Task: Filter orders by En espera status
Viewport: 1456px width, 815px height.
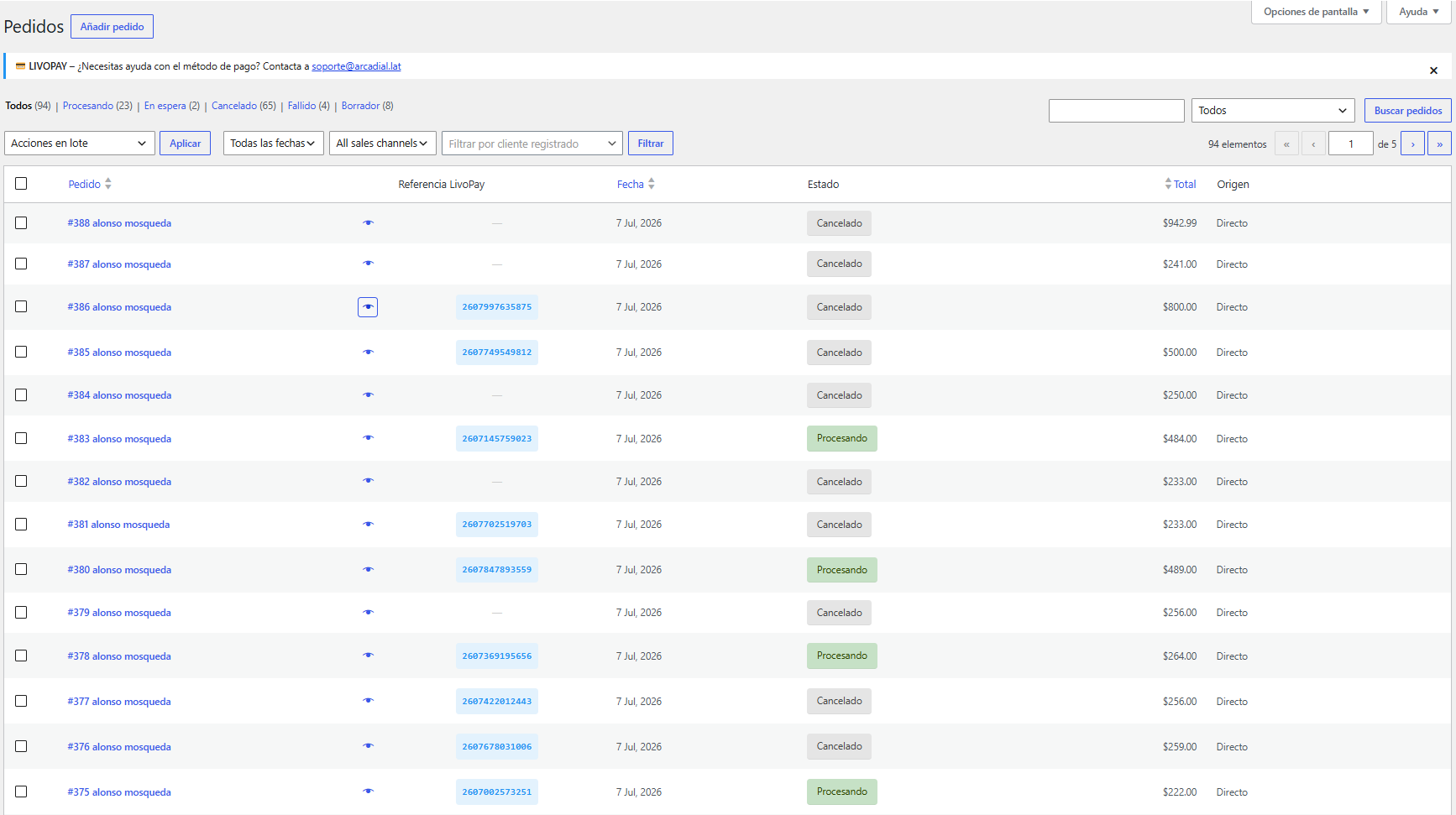Action: point(172,106)
